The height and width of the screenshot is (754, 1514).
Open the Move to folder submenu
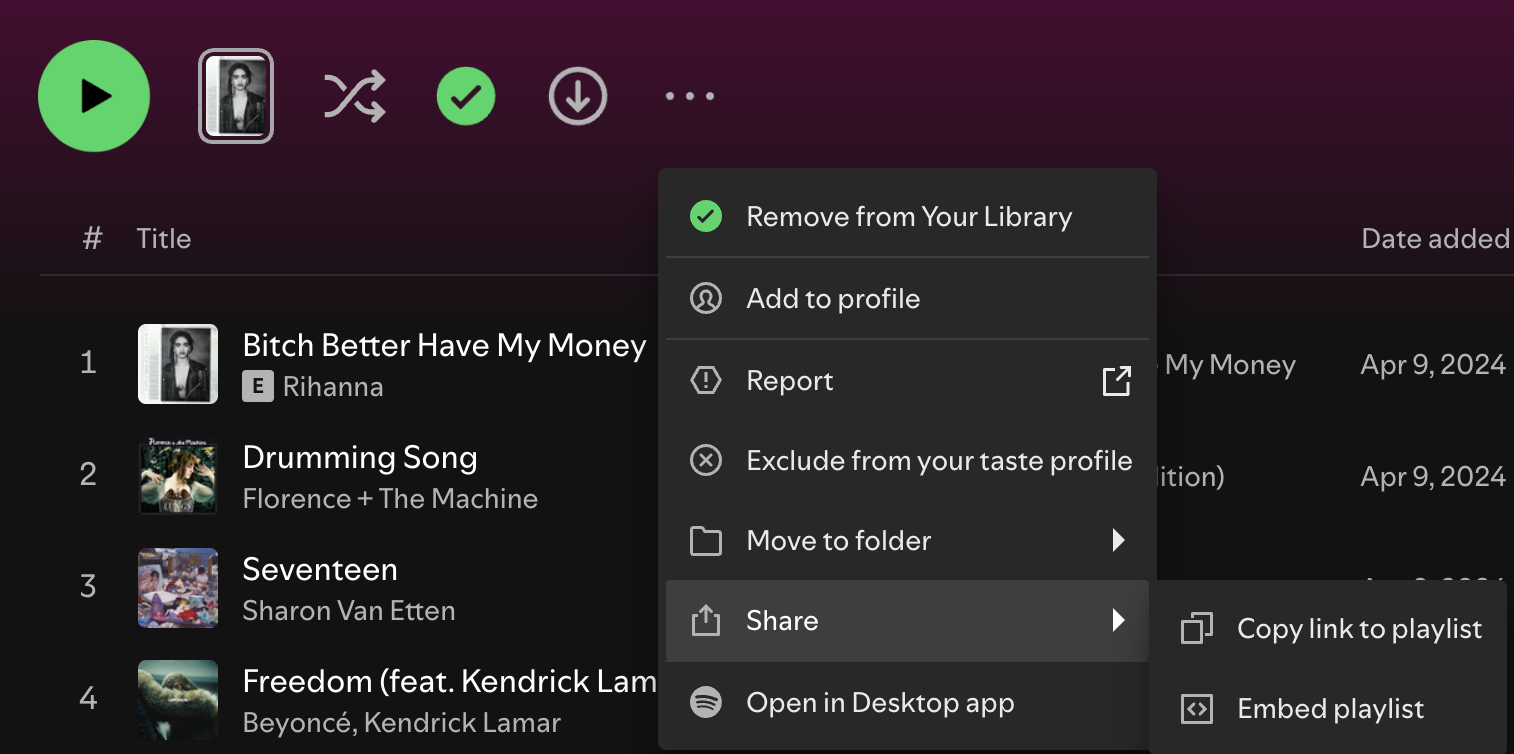point(907,541)
